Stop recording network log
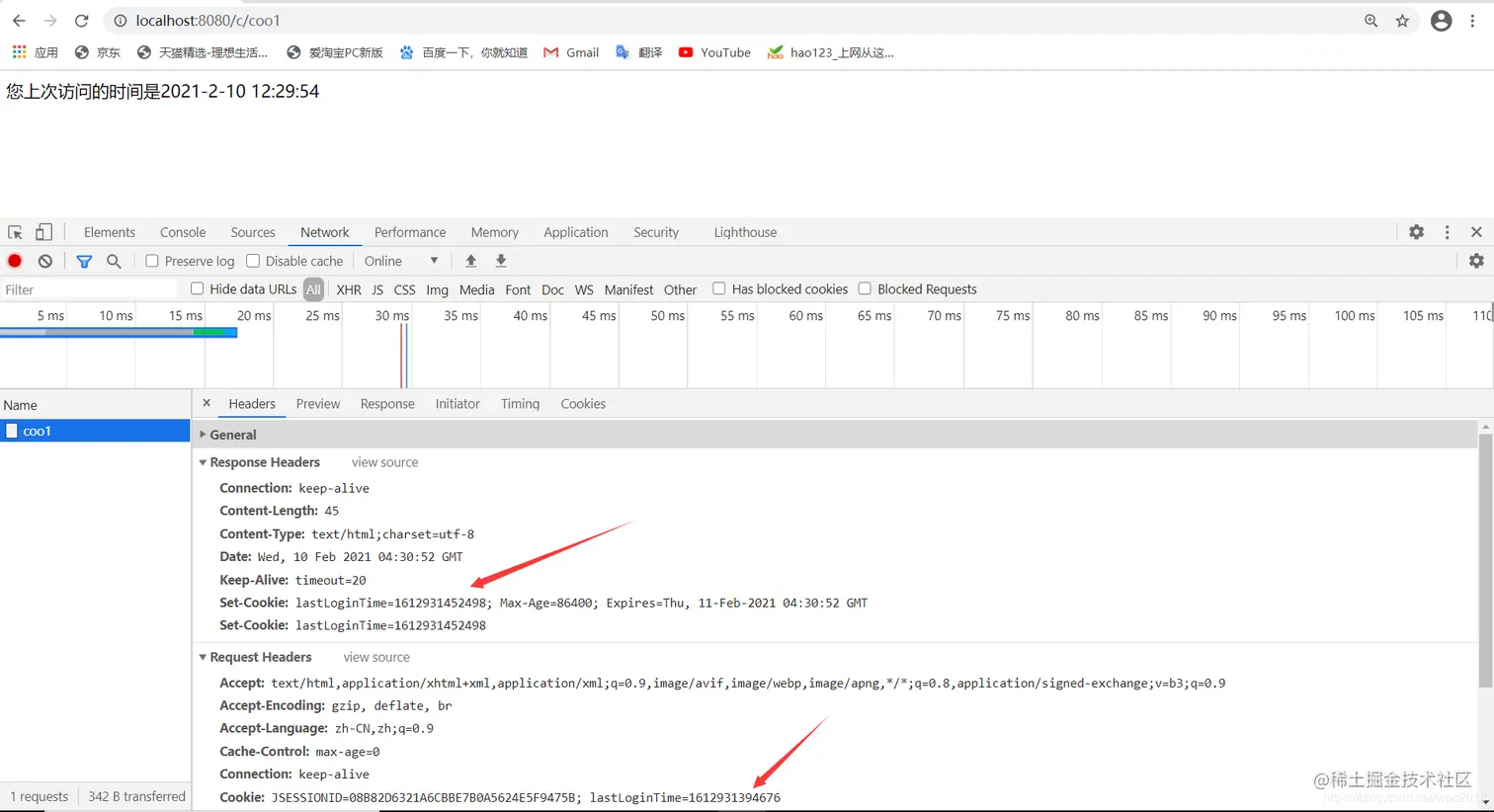The width and height of the screenshot is (1494, 812). [15, 261]
